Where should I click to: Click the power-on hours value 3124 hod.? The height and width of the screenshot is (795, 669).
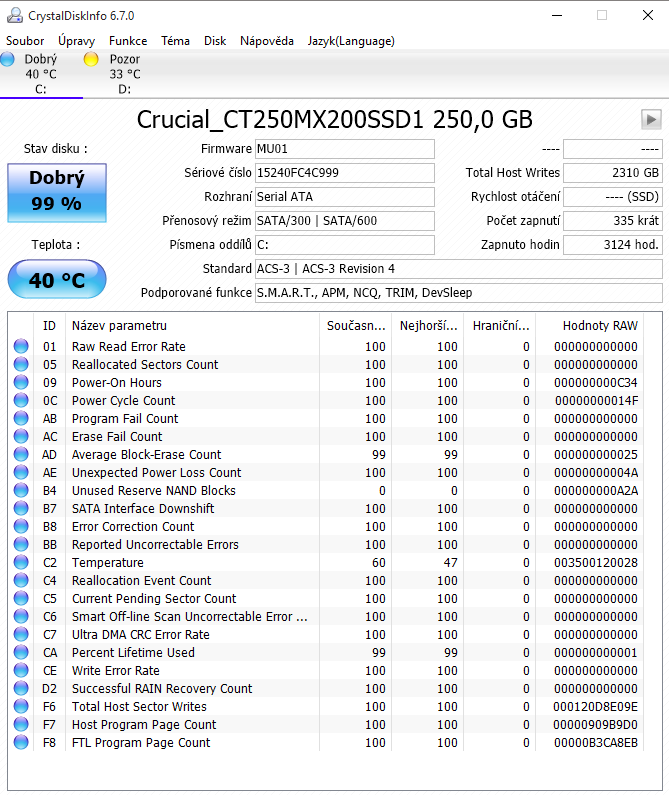(x=613, y=245)
